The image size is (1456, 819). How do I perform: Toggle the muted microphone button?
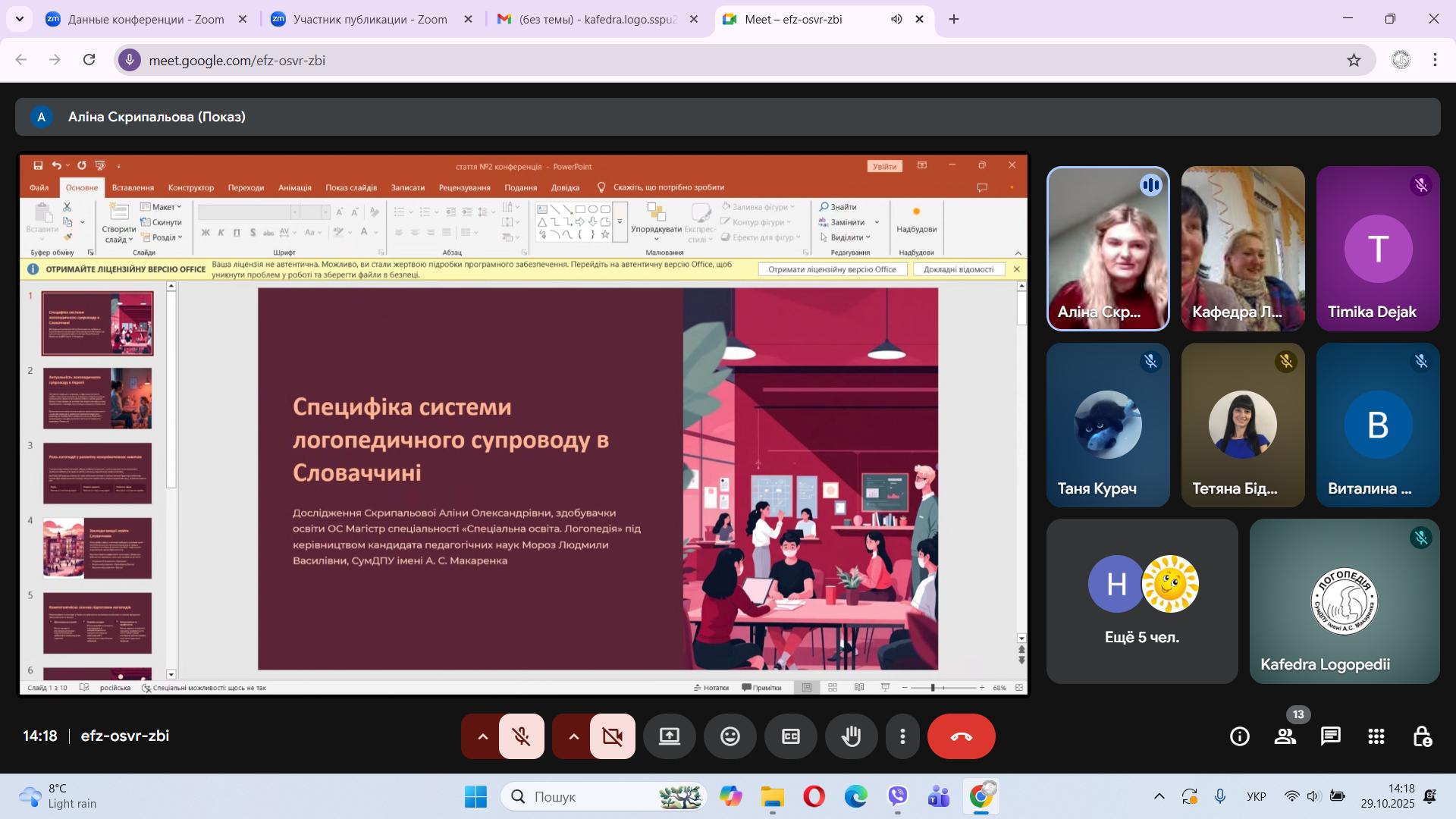(521, 736)
